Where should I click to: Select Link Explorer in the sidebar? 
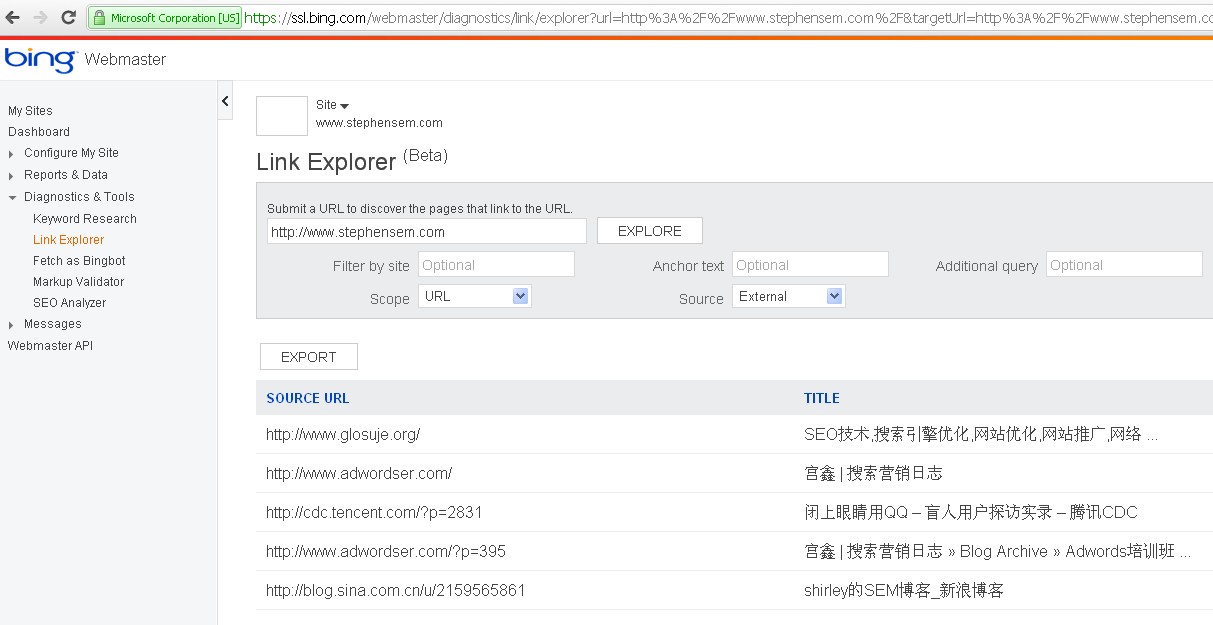point(68,240)
